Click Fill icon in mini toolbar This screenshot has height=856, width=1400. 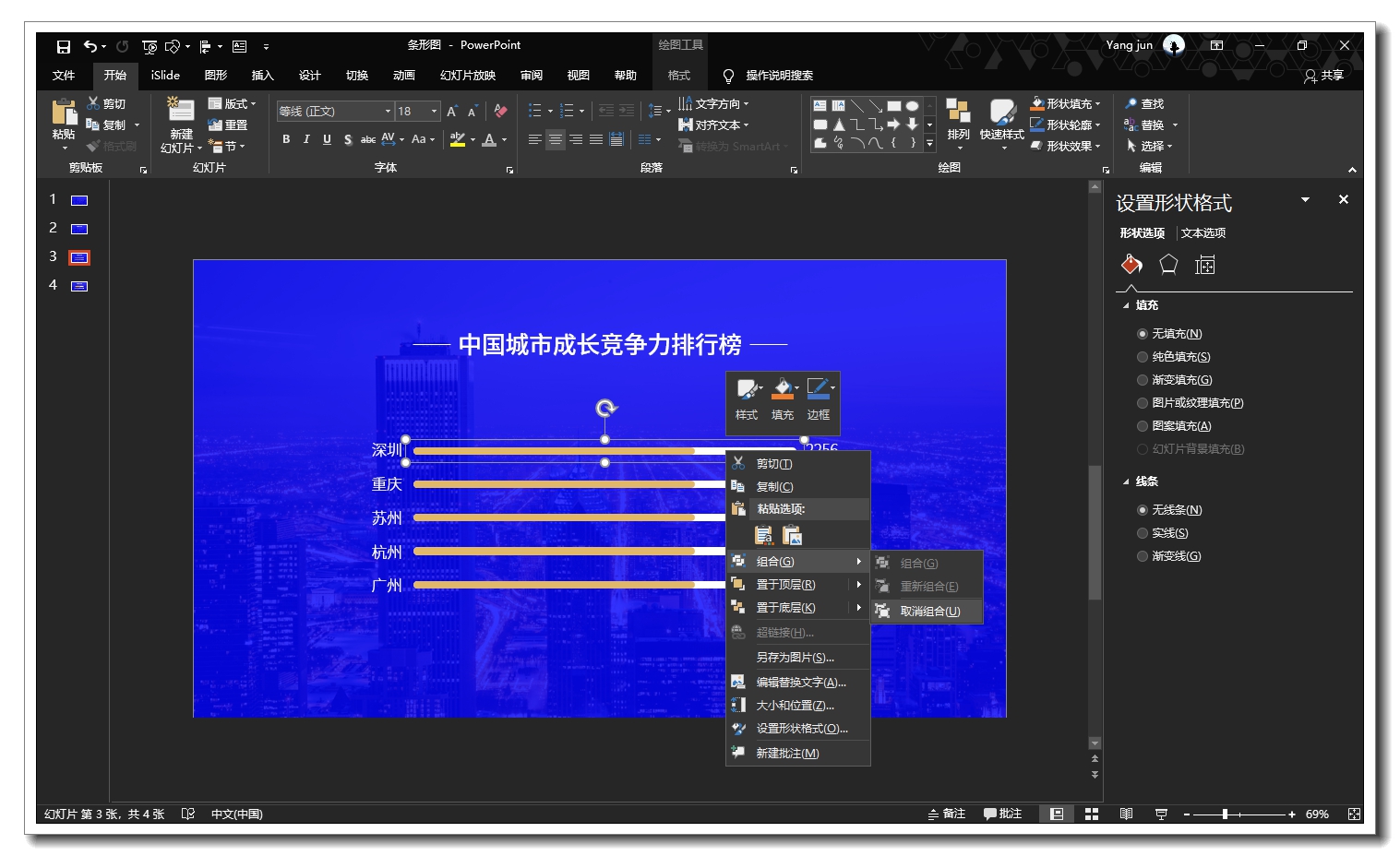coord(782,389)
